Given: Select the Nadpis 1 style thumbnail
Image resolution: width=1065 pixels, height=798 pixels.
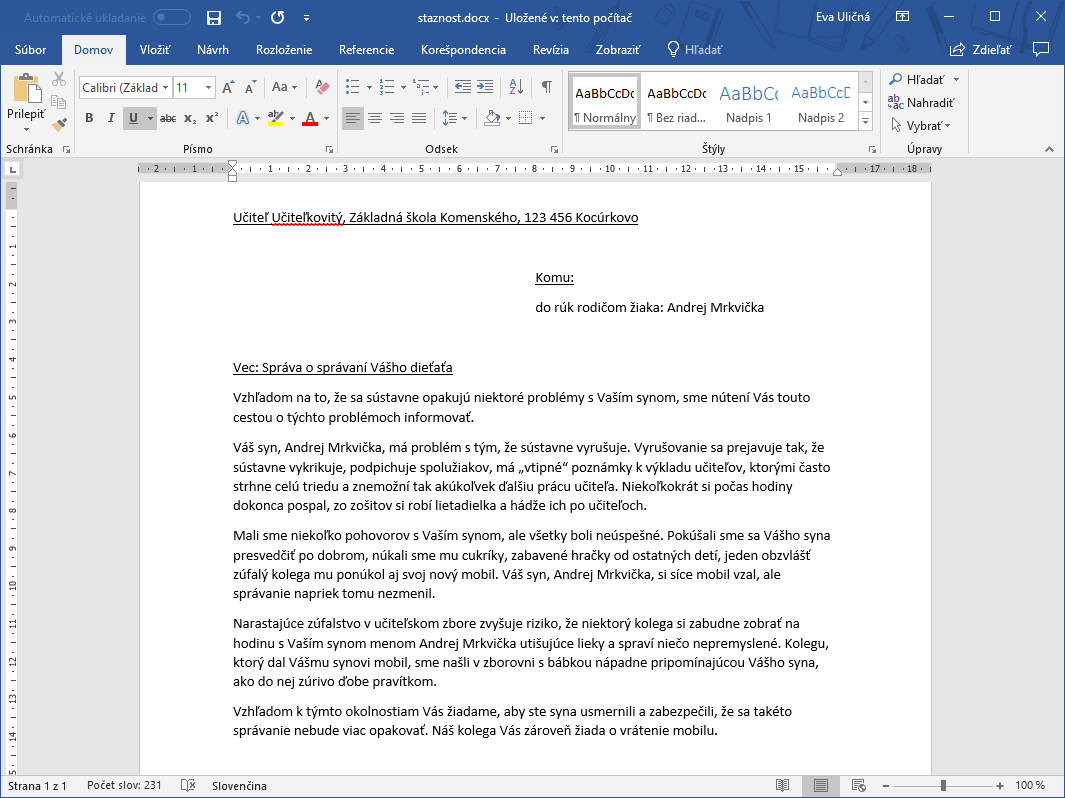Looking at the screenshot, I should pyautogui.click(x=748, y=102).
